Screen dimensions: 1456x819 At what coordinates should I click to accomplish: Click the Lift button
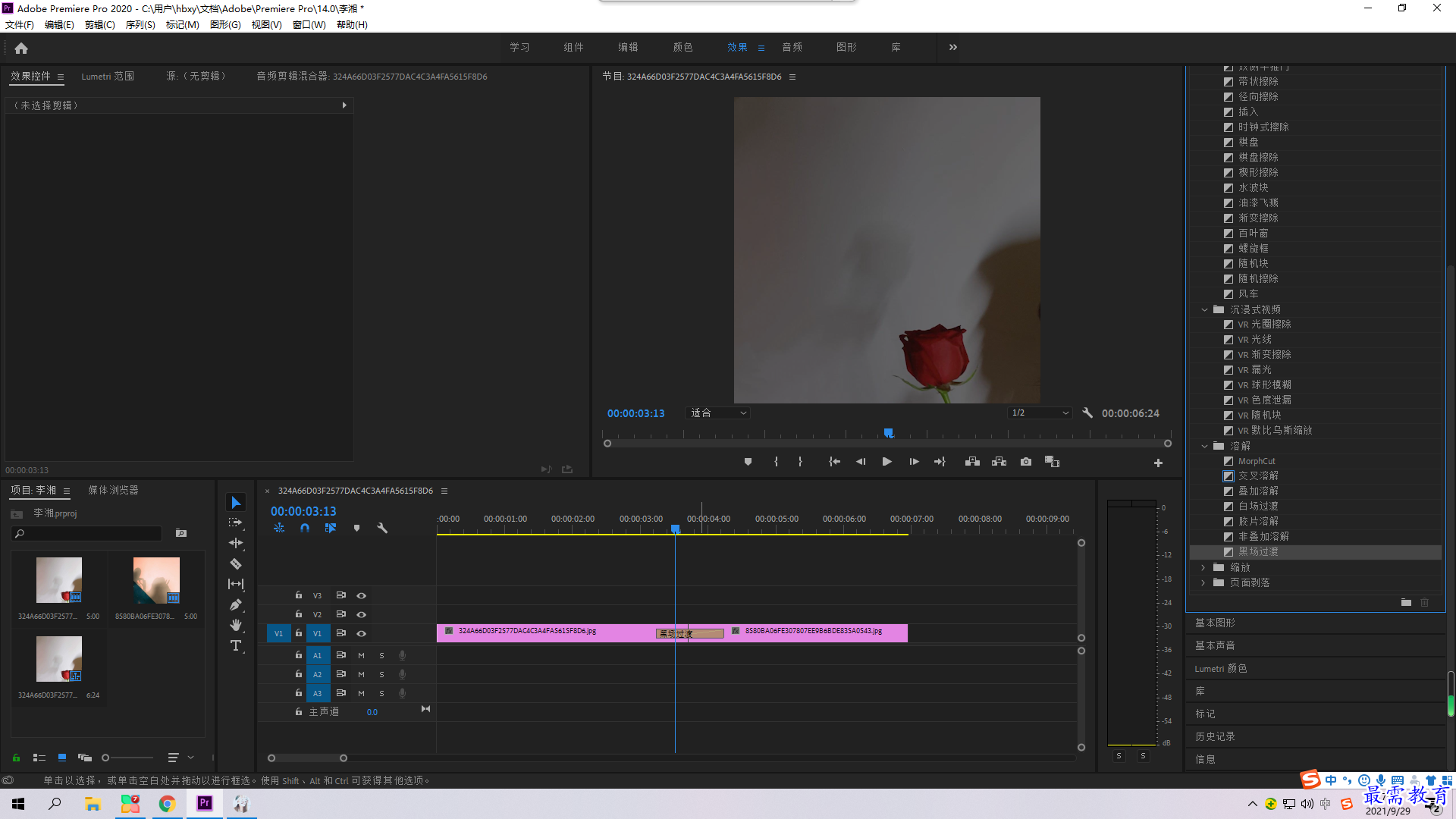tap(972, 462)
